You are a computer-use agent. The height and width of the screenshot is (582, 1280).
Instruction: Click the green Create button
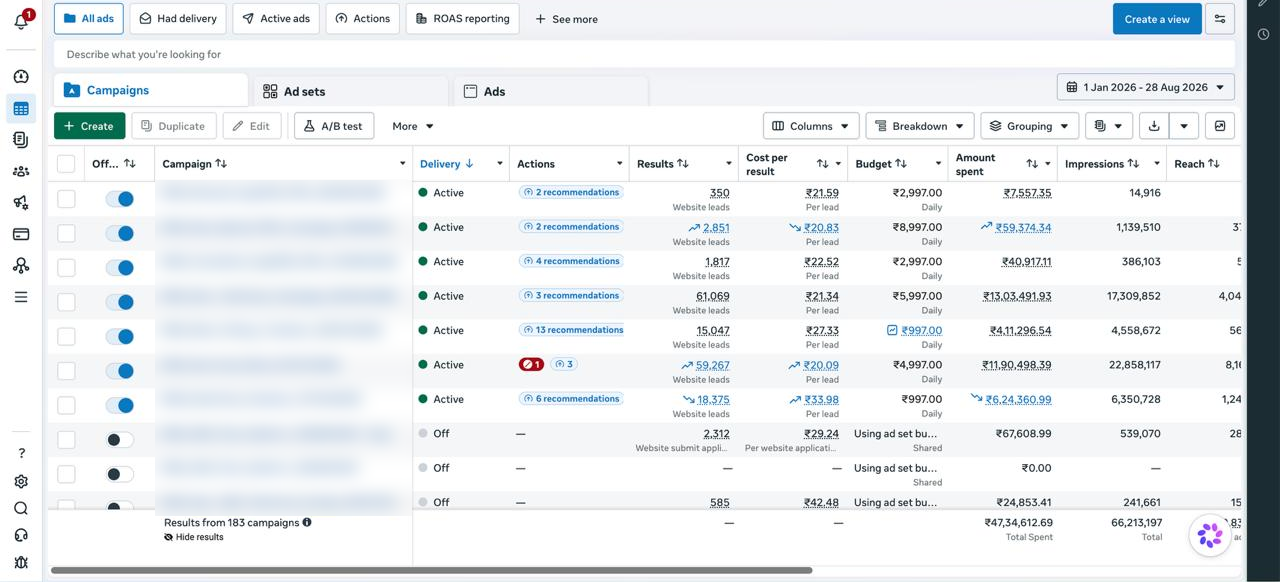coord(90,126)
